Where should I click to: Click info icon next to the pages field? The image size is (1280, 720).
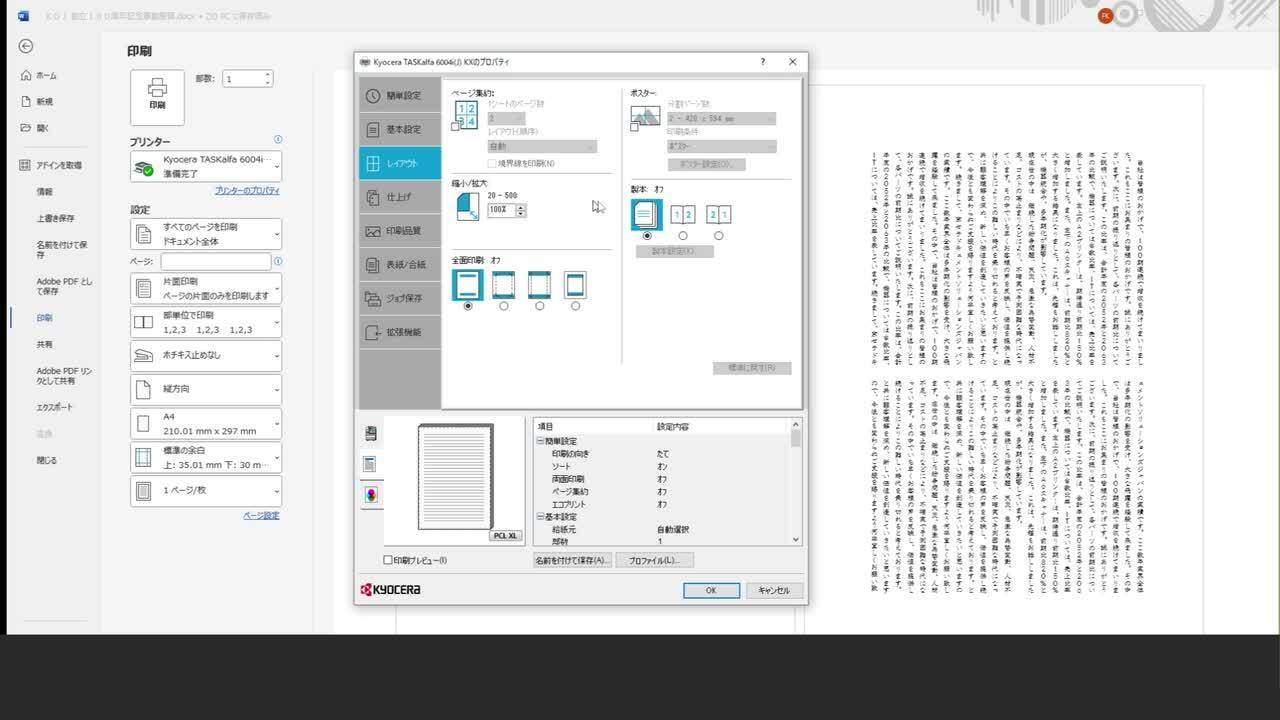point(278,261)
